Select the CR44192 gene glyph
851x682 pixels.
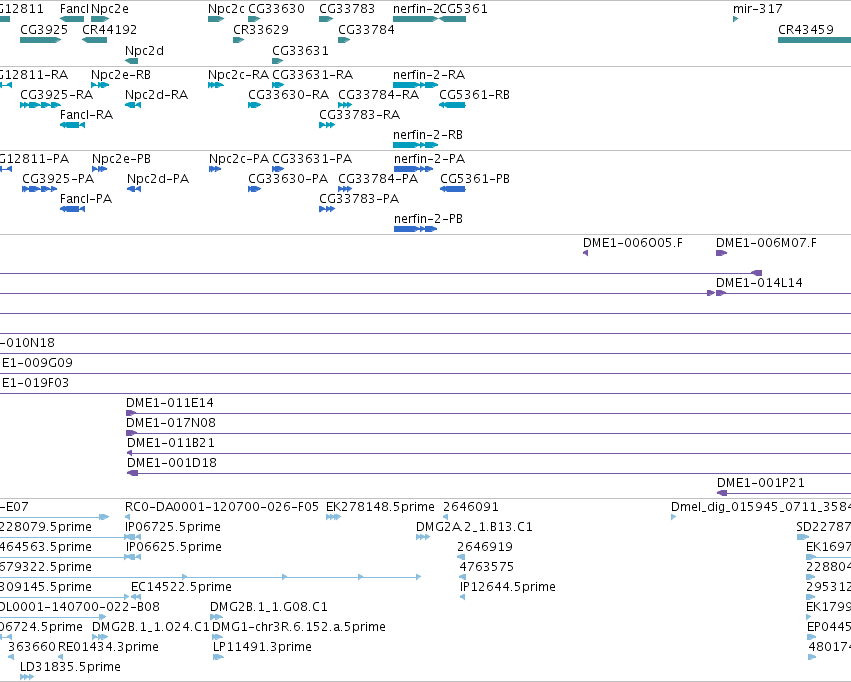[x=94, y=40]
